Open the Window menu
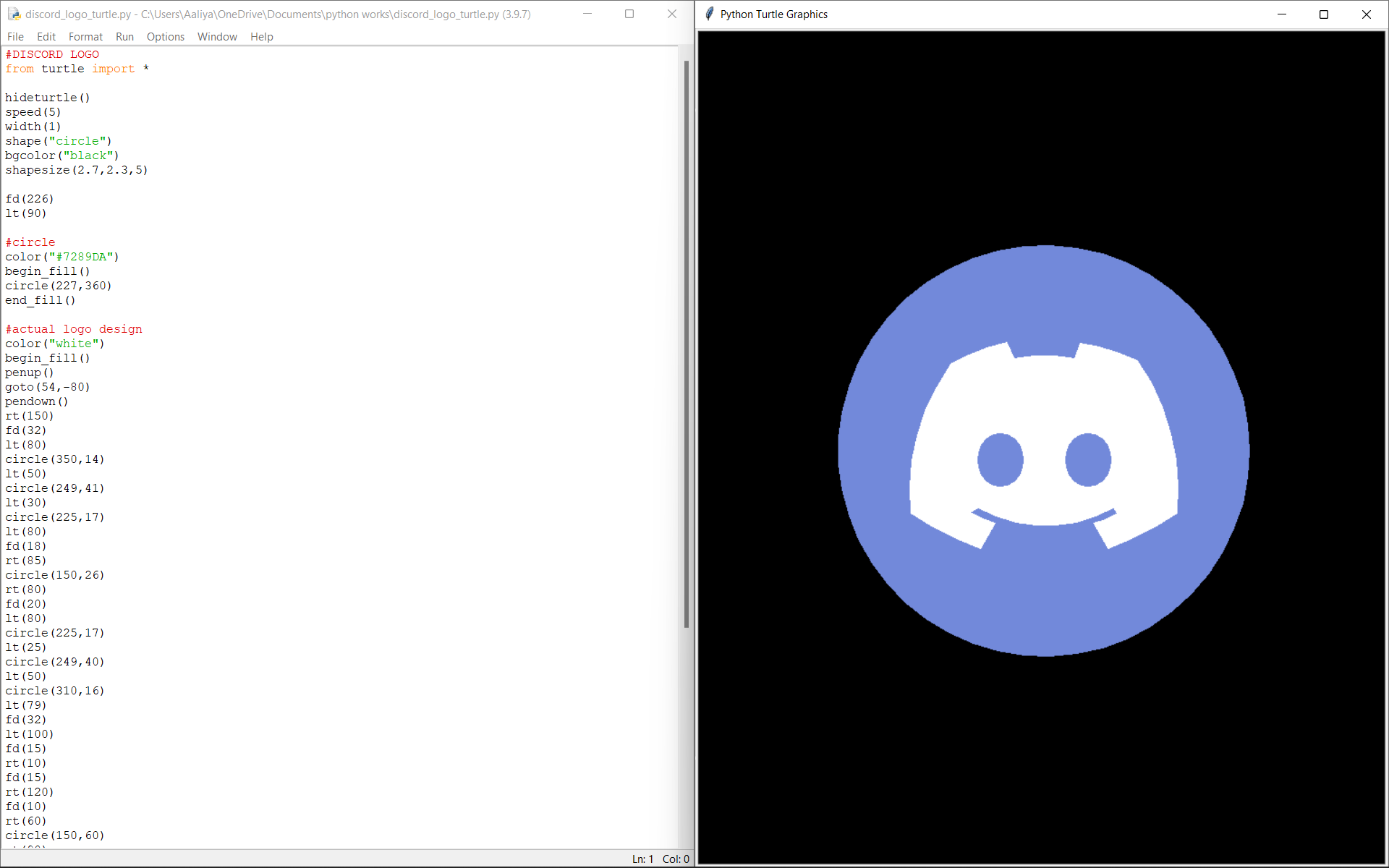This screenshot has width=1389, height=868. (217, 36)
